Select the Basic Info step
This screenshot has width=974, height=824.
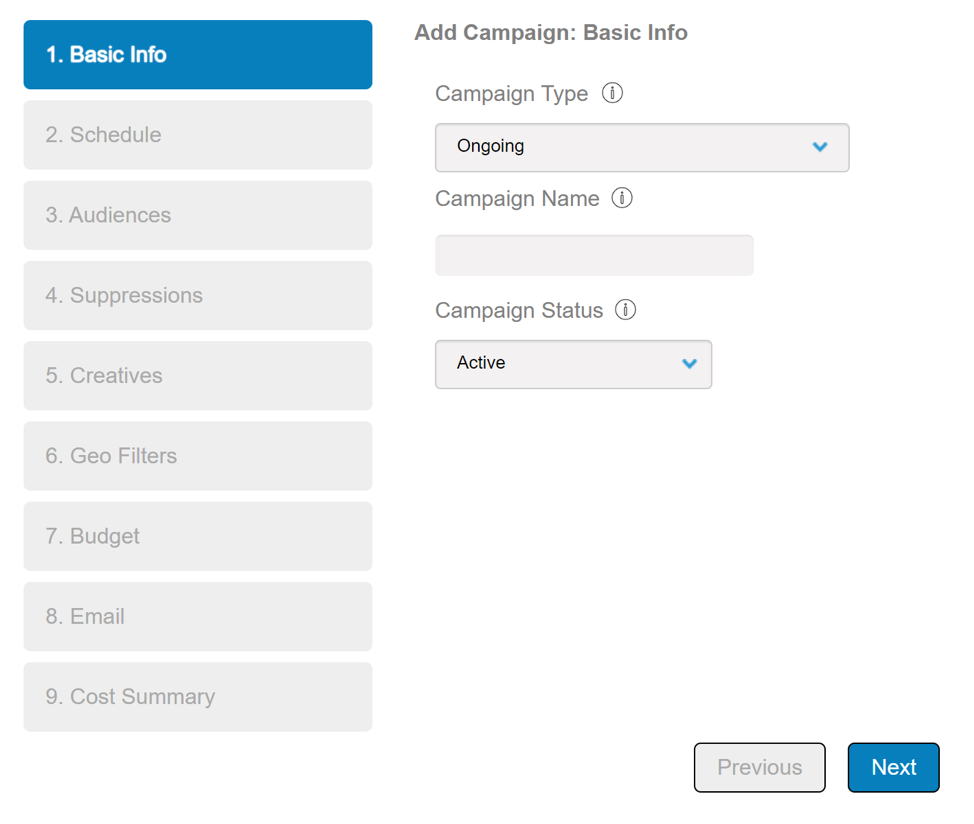point(197,55)
